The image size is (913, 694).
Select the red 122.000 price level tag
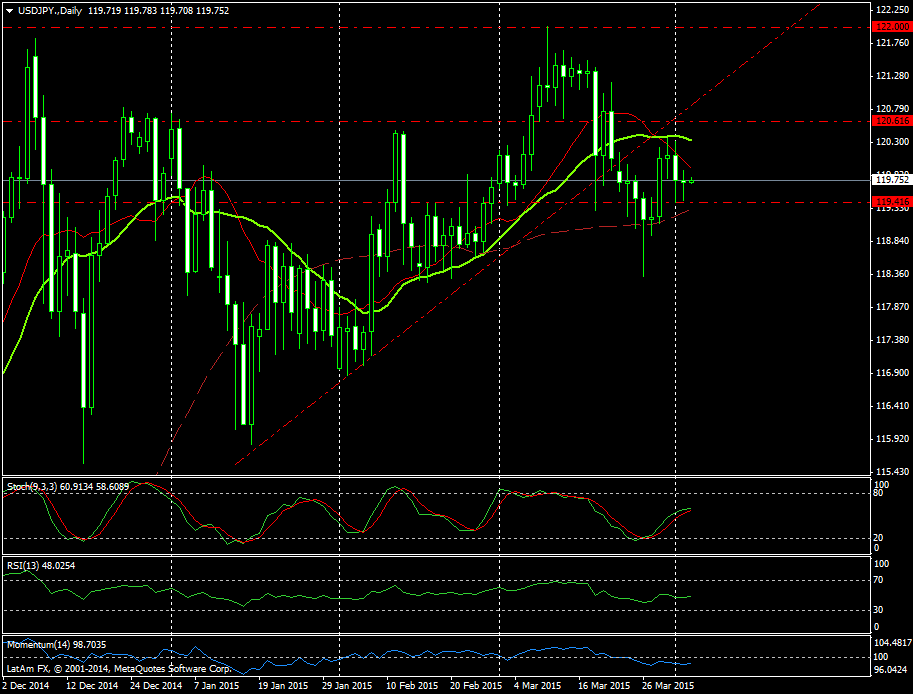(x=890, y=27)
